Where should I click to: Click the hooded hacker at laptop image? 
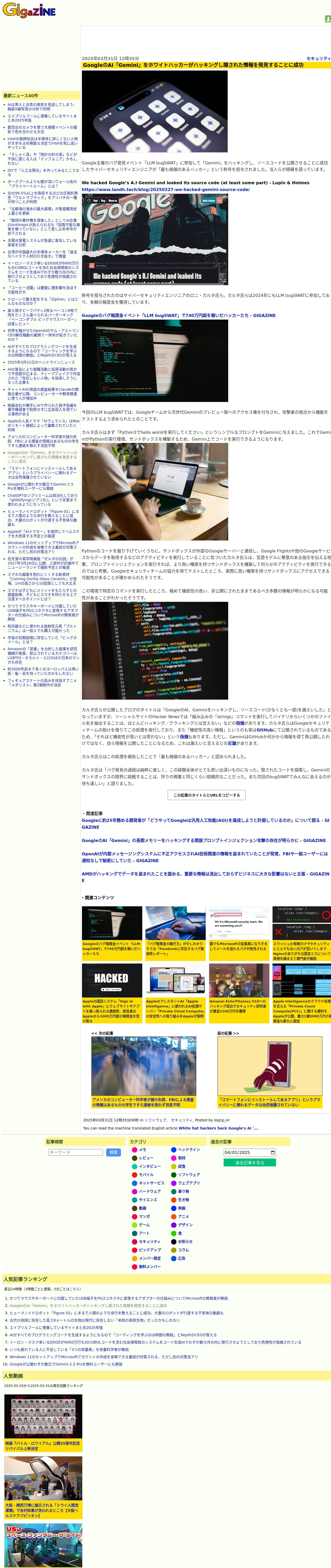pyautogui.click(x=155, y=361)
